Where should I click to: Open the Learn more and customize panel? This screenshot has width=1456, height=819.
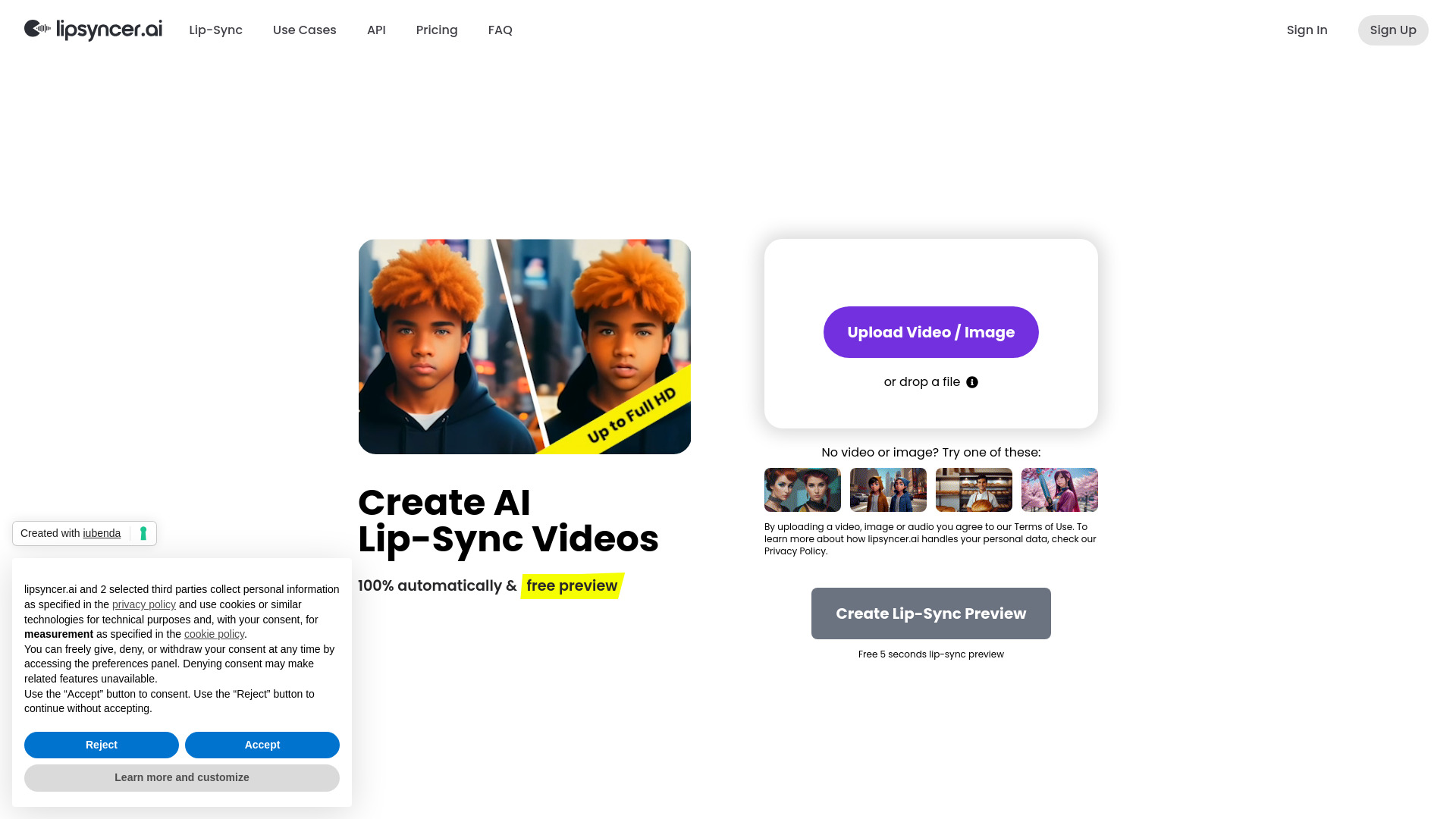click(181, 777)
